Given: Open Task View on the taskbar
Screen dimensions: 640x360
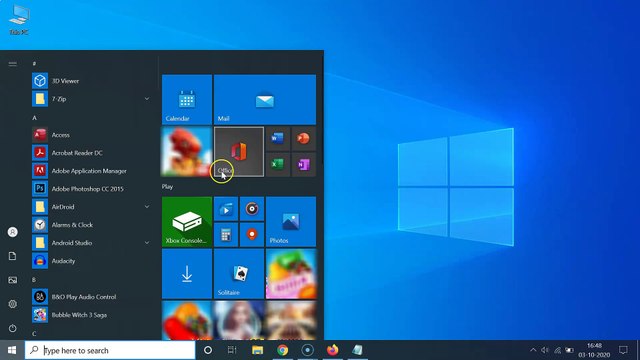Looking at the screenshot, I should click(232, 350).
